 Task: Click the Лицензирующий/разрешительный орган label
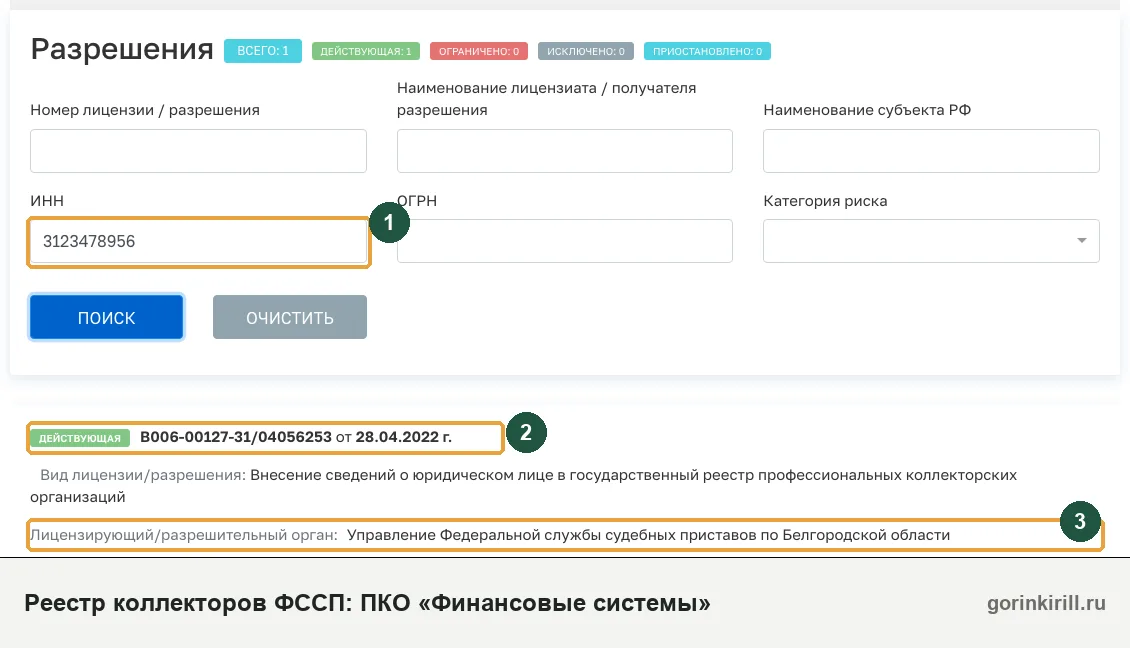point(184,535)
